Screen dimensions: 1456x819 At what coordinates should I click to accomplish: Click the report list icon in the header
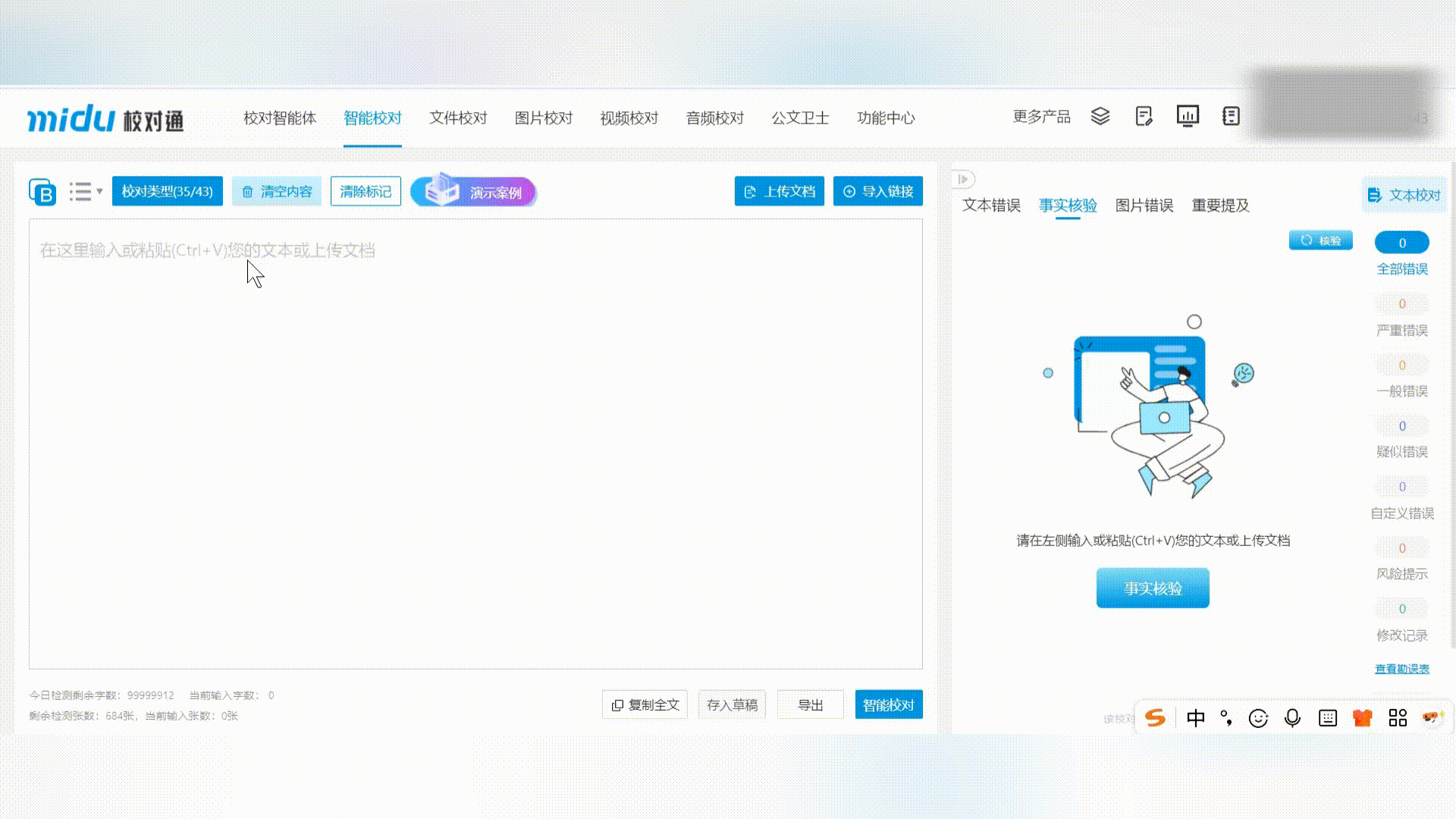pos(1231,115)
